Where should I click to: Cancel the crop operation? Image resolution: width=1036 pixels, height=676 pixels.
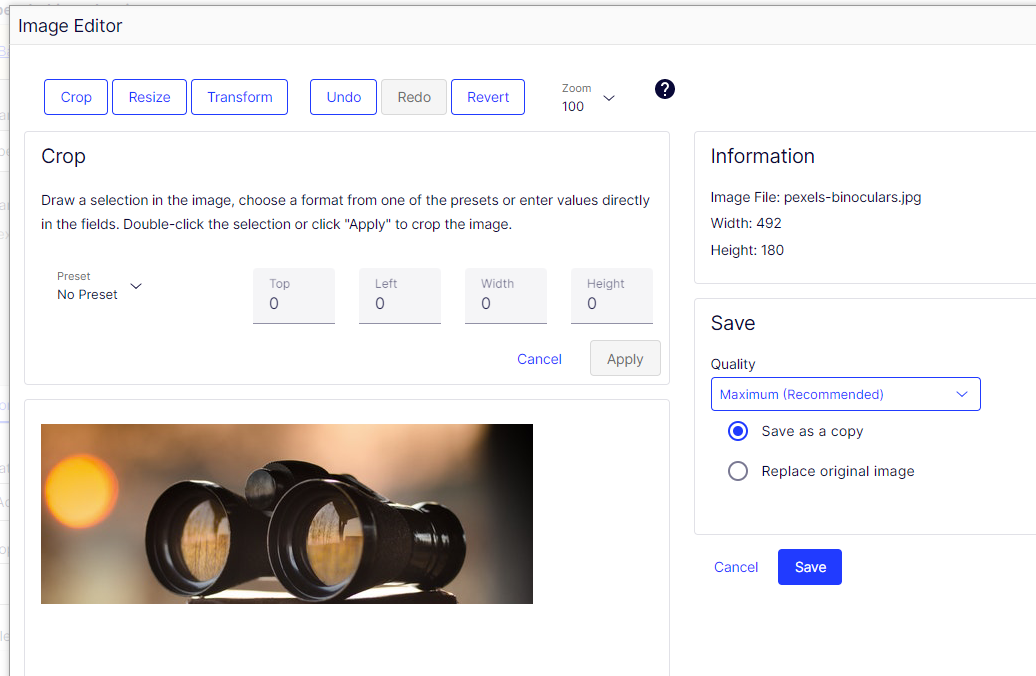[x=539, y=359]
